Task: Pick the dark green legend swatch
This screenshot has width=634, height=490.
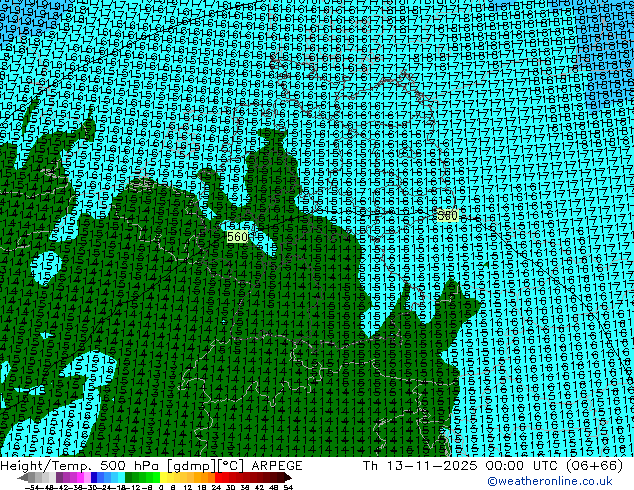Action: 129,477
